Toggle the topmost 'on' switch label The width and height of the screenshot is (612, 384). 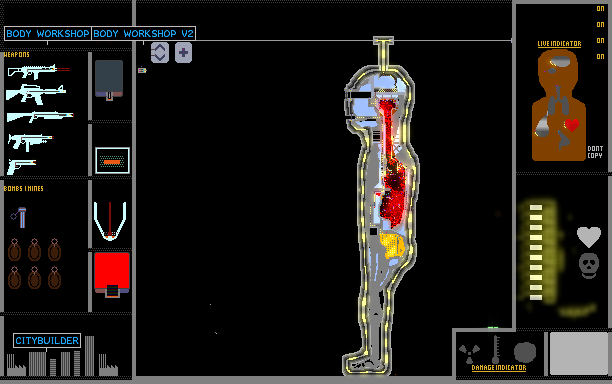pyautogui.click(x=600, y=9)
